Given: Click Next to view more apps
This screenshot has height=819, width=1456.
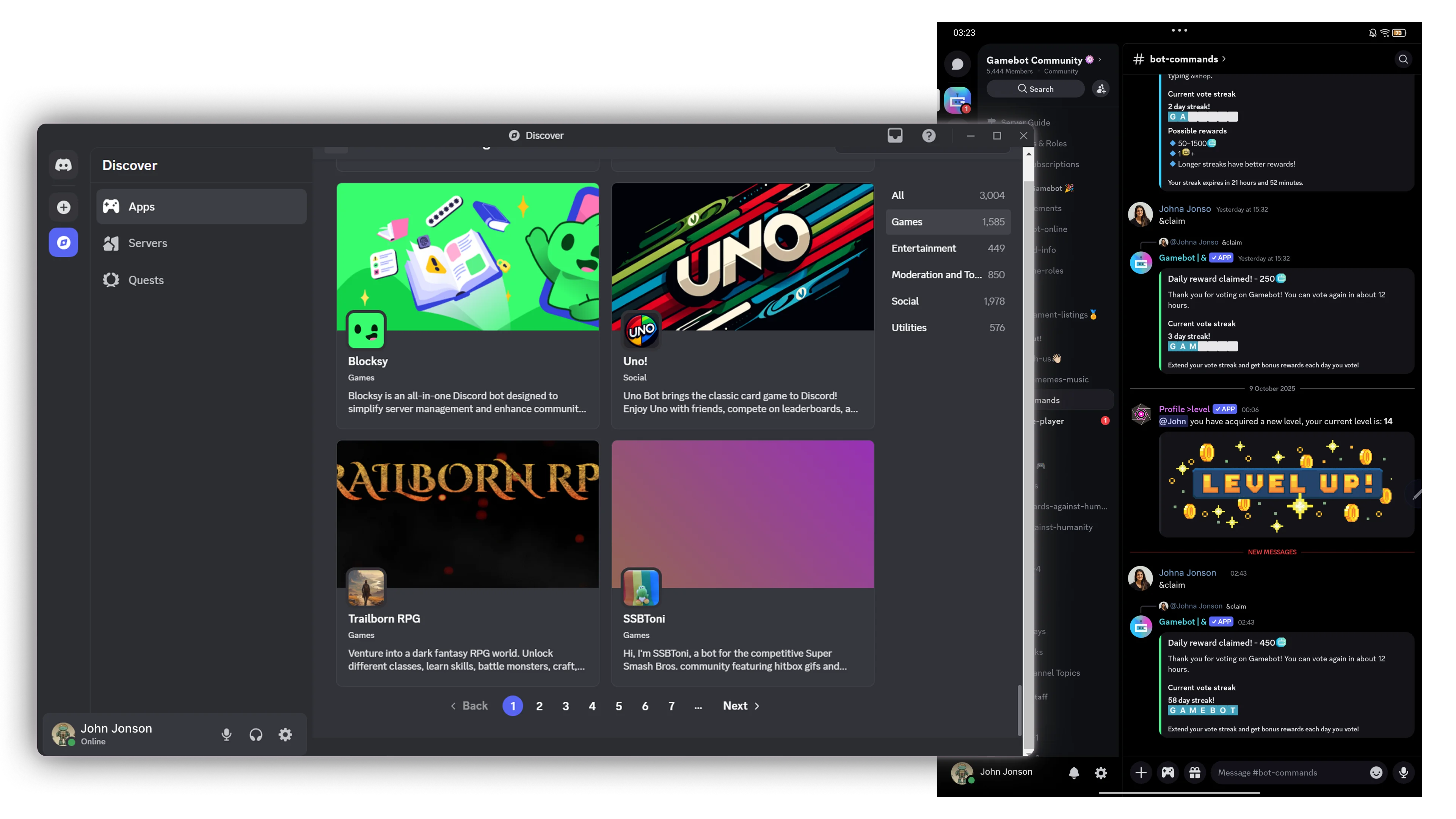Looking at the screenshot, I should click(x=735, y=705).
